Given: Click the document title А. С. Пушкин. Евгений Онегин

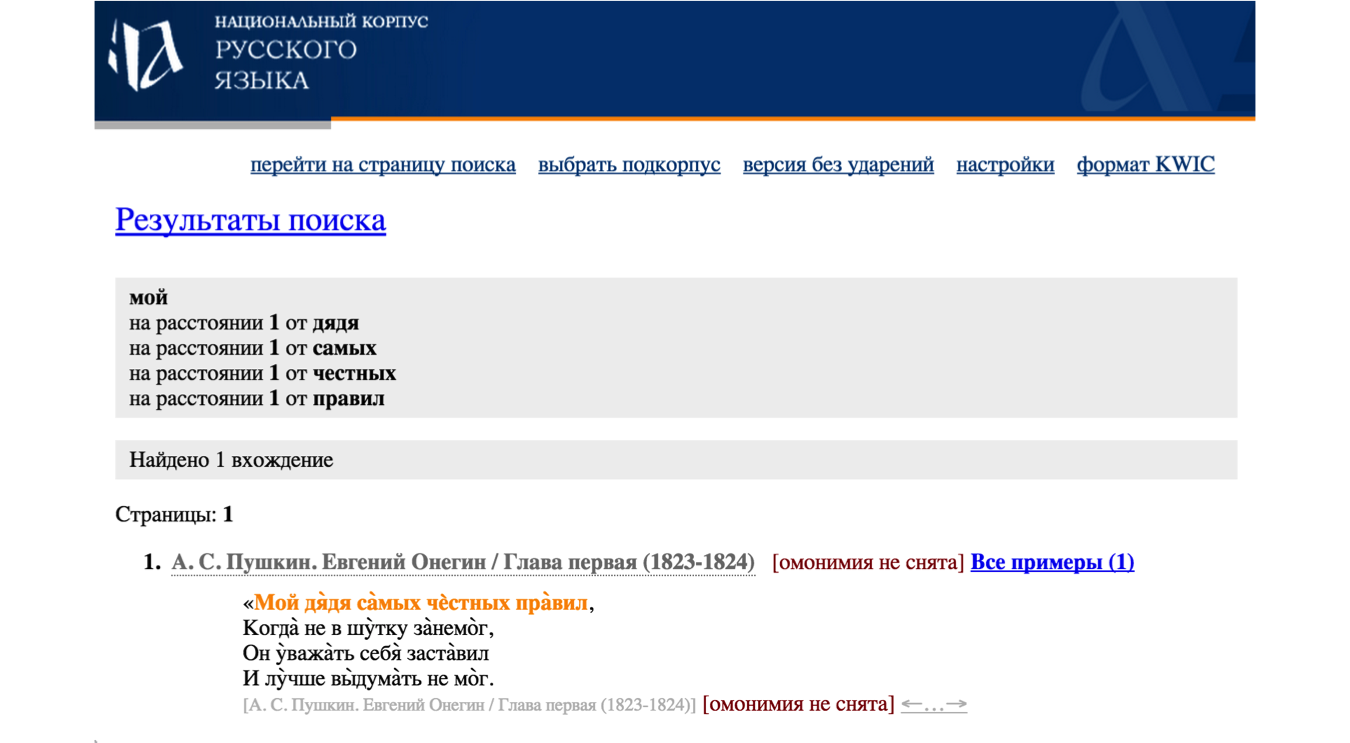Looking at the screenshot, I should [463, 562].
